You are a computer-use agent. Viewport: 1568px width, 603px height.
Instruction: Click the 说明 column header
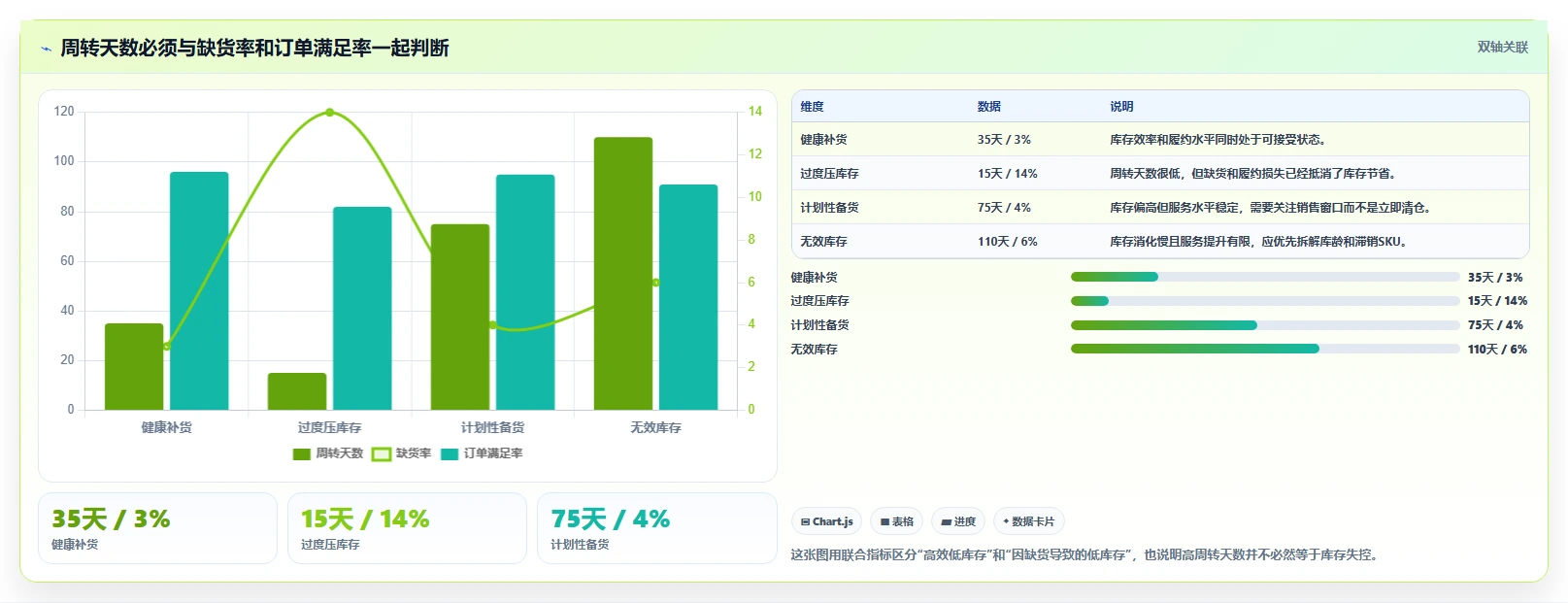tap(1121, 107)
